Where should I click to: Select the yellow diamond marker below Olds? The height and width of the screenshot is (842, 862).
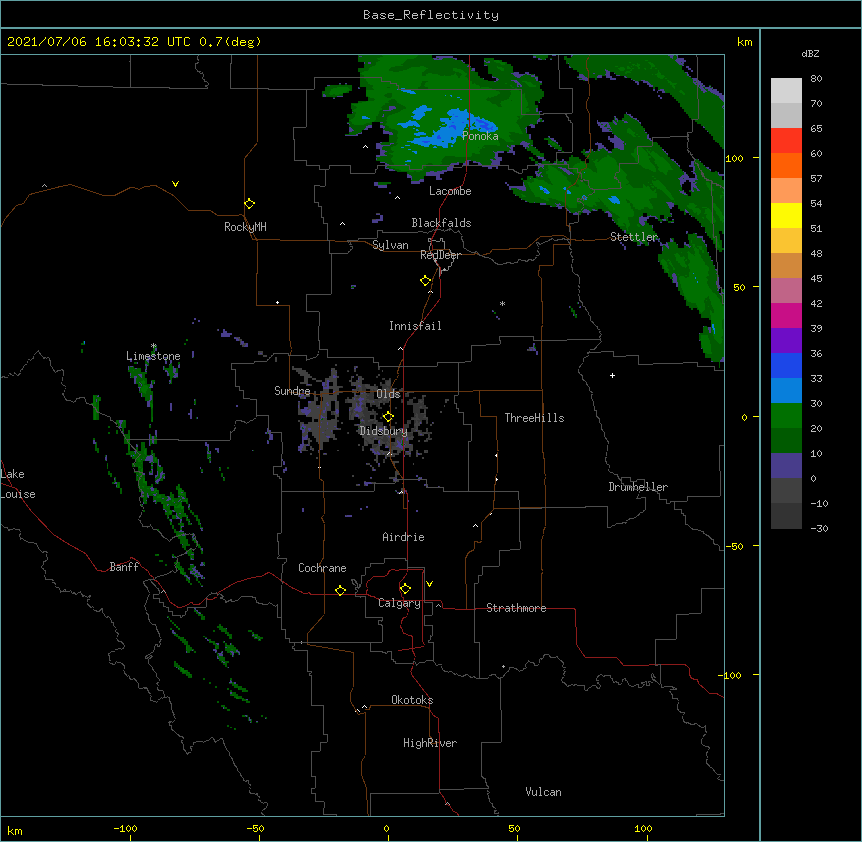coord(388,417)
